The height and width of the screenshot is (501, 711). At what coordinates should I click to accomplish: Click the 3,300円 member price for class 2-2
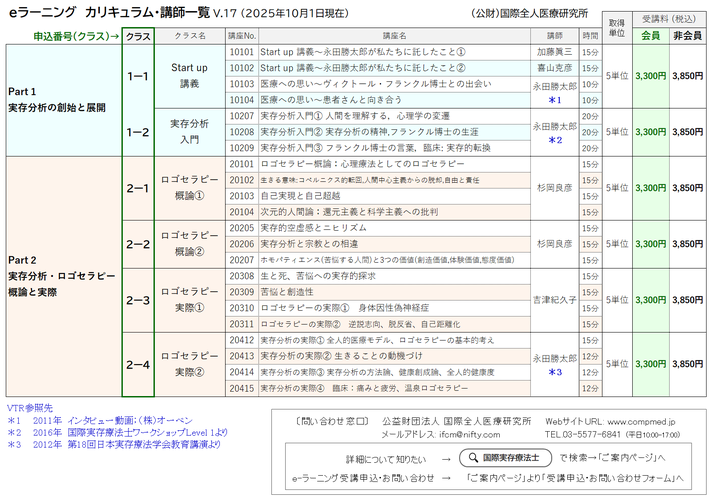pyautogui.click(x=651, y=244)
